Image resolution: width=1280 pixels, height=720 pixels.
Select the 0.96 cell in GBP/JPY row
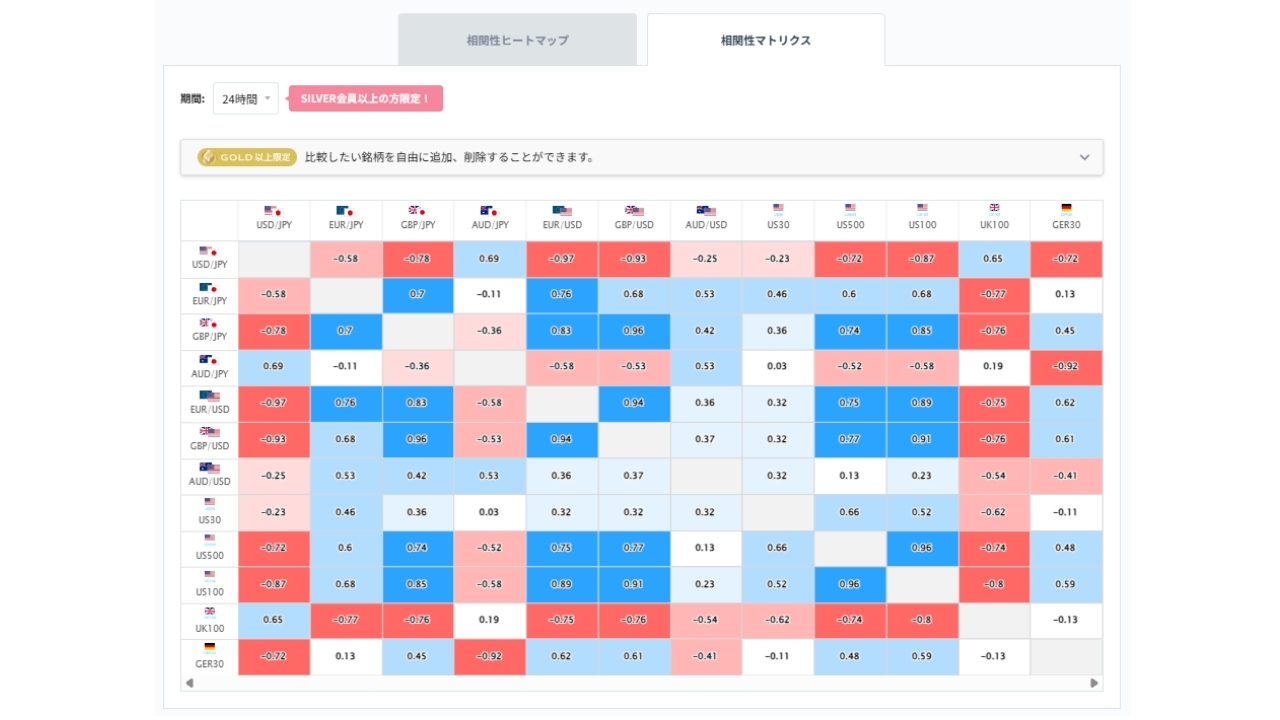click(634, 331)
